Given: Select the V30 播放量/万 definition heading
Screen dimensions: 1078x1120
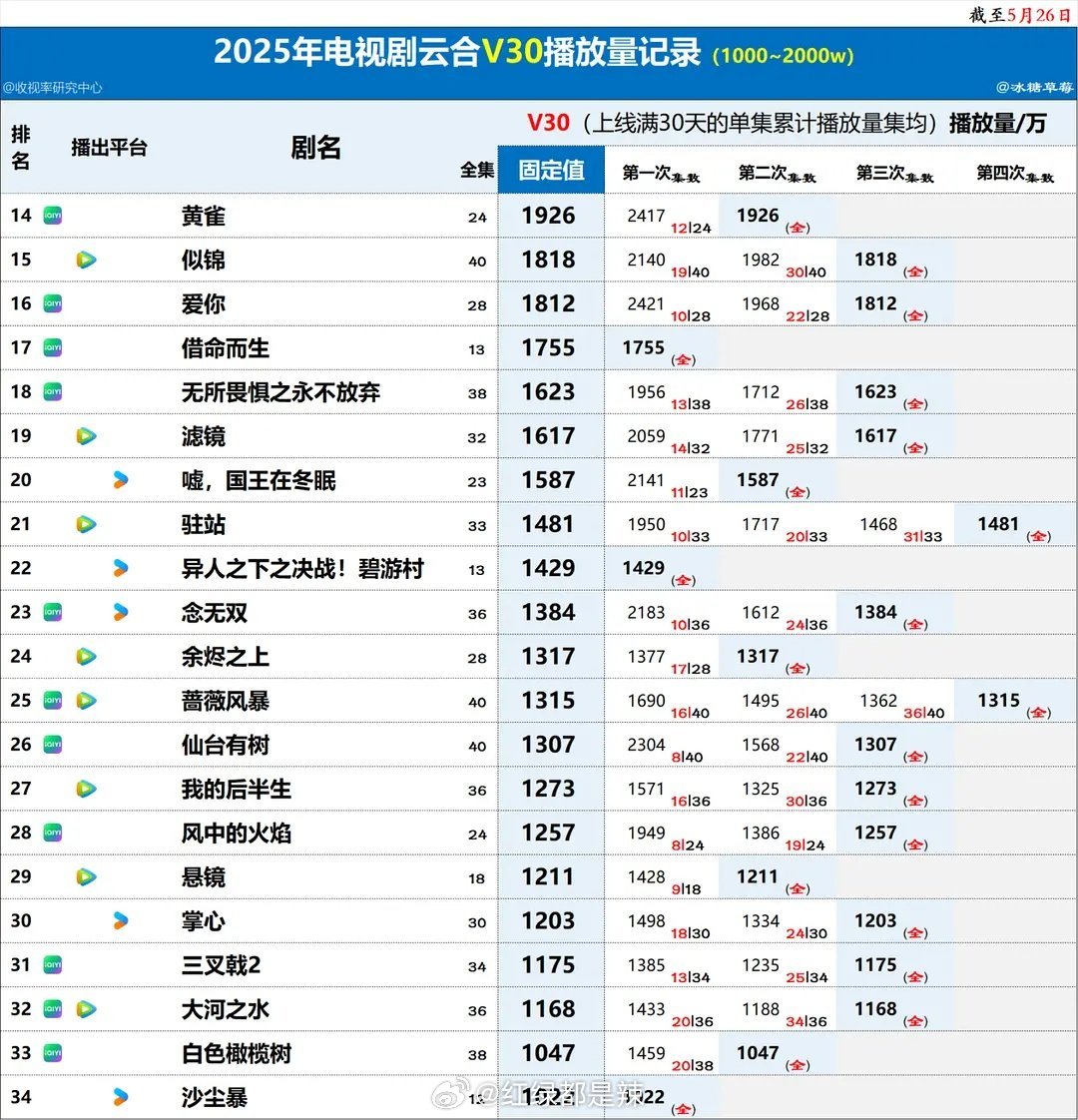Looking at the screenshot, I should click(787, 124).
